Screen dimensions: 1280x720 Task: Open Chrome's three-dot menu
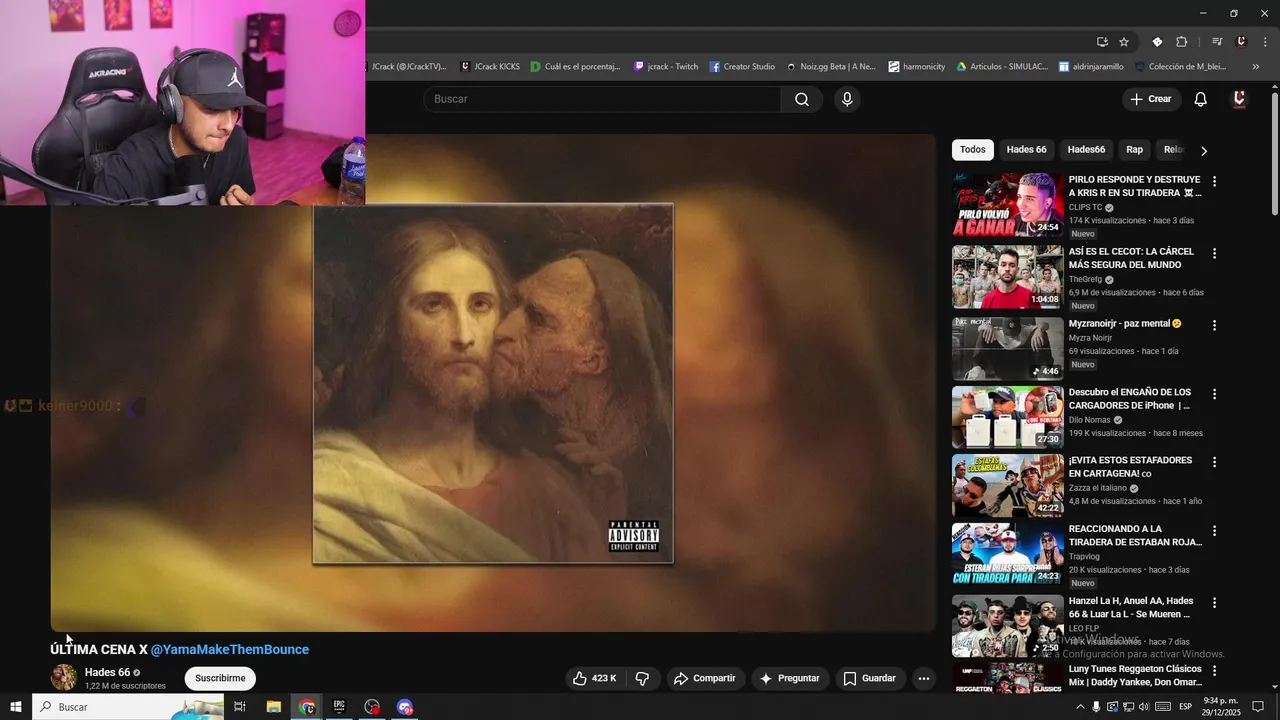(1265, 42)
